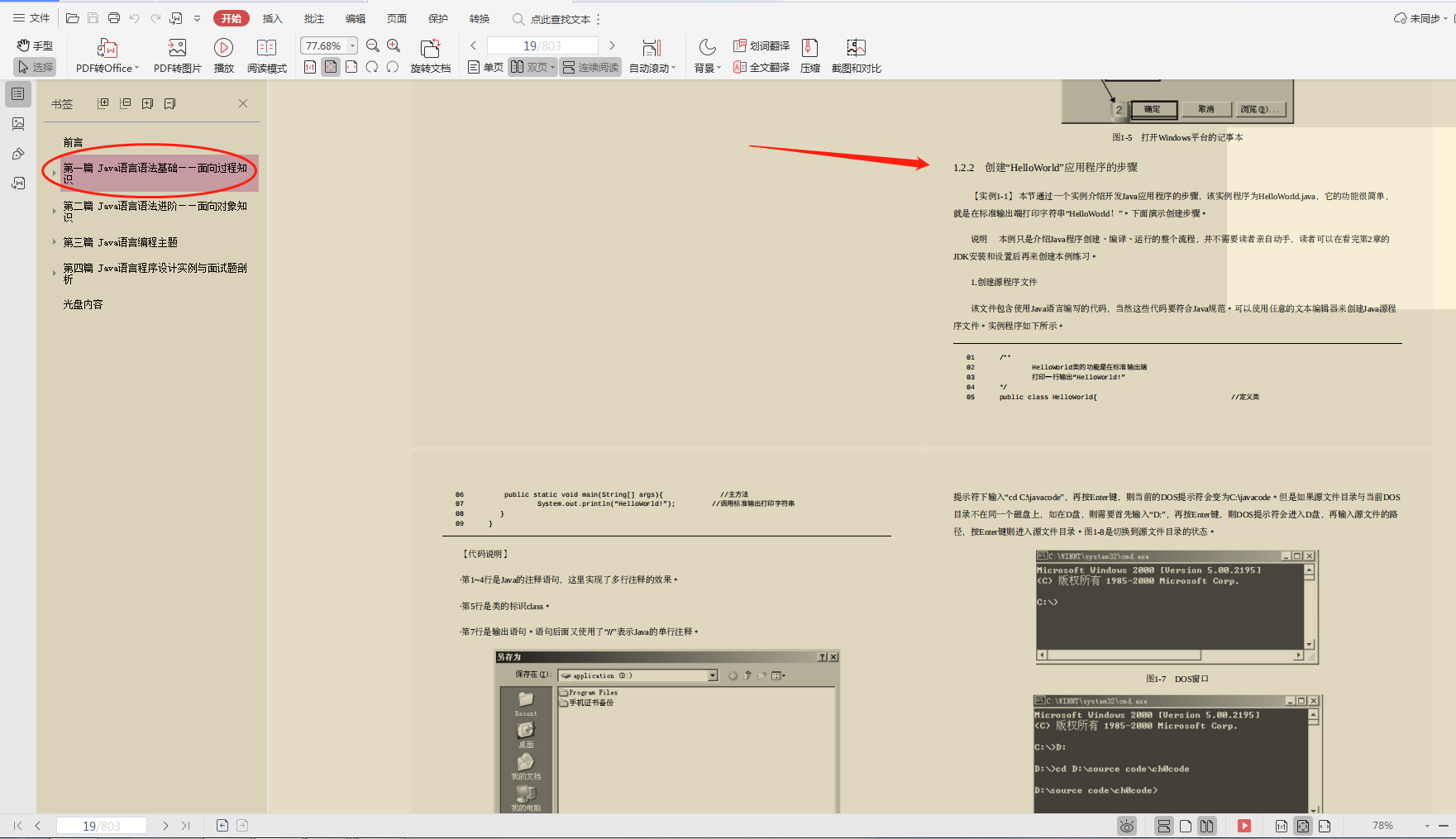Go to next page arrow in ribbon
Screen dimensions: 1456x839
point(612,45)
